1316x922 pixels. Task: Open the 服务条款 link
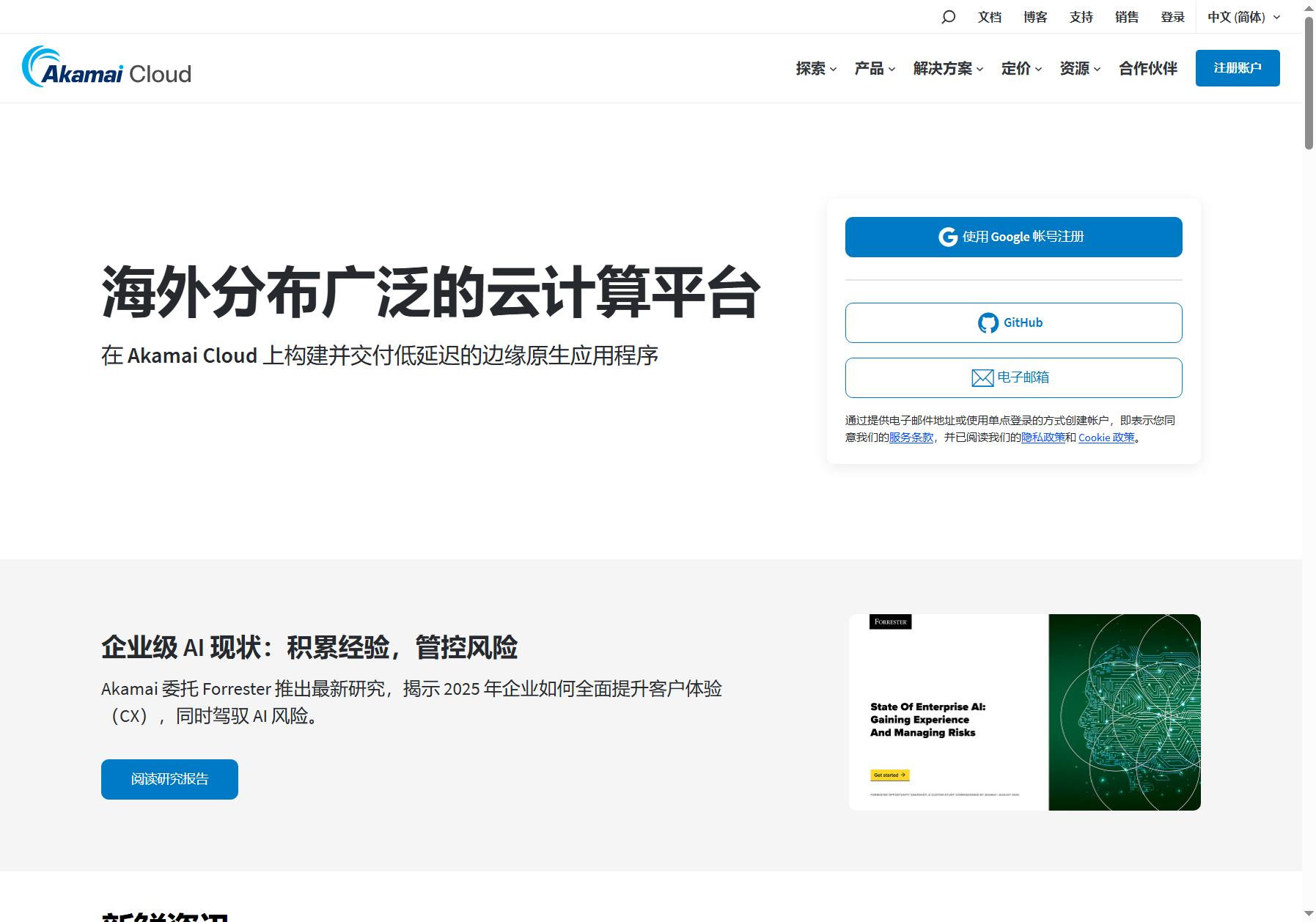pyautogui.click(x=911, y=438)
